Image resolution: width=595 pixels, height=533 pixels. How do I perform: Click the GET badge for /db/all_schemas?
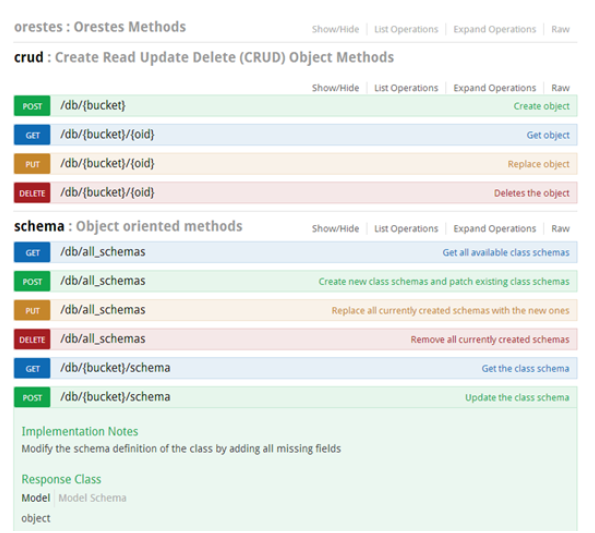tap(32, 252)
